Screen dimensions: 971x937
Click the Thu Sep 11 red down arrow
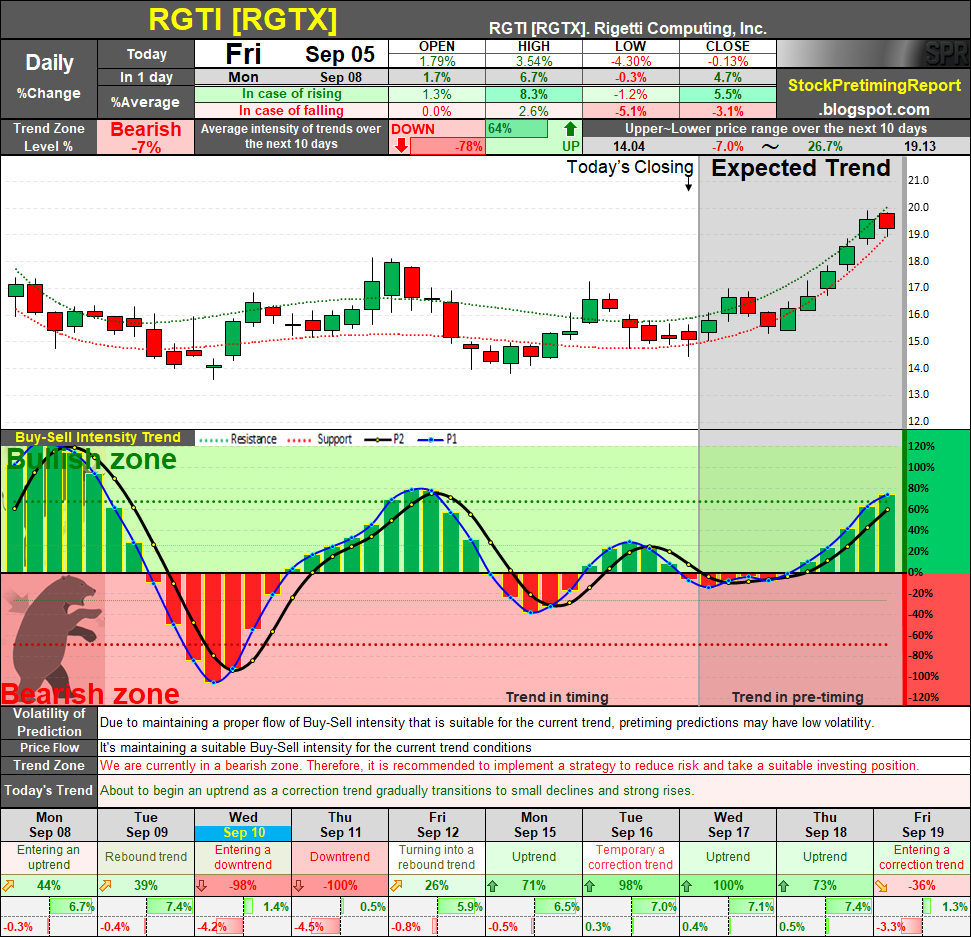299,886
